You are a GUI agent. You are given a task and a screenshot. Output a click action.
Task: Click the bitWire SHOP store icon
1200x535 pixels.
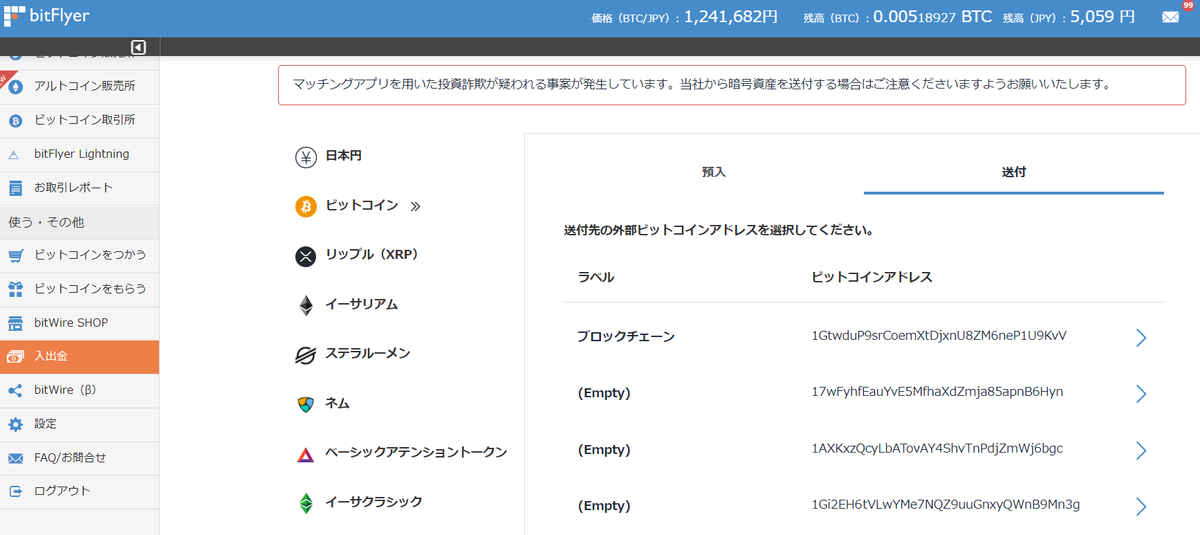15,323
